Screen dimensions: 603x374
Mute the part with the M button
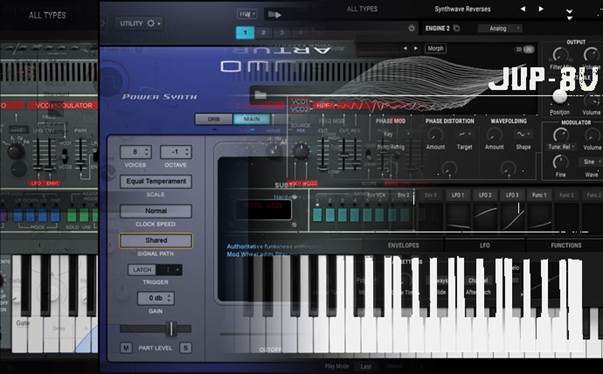126,348
